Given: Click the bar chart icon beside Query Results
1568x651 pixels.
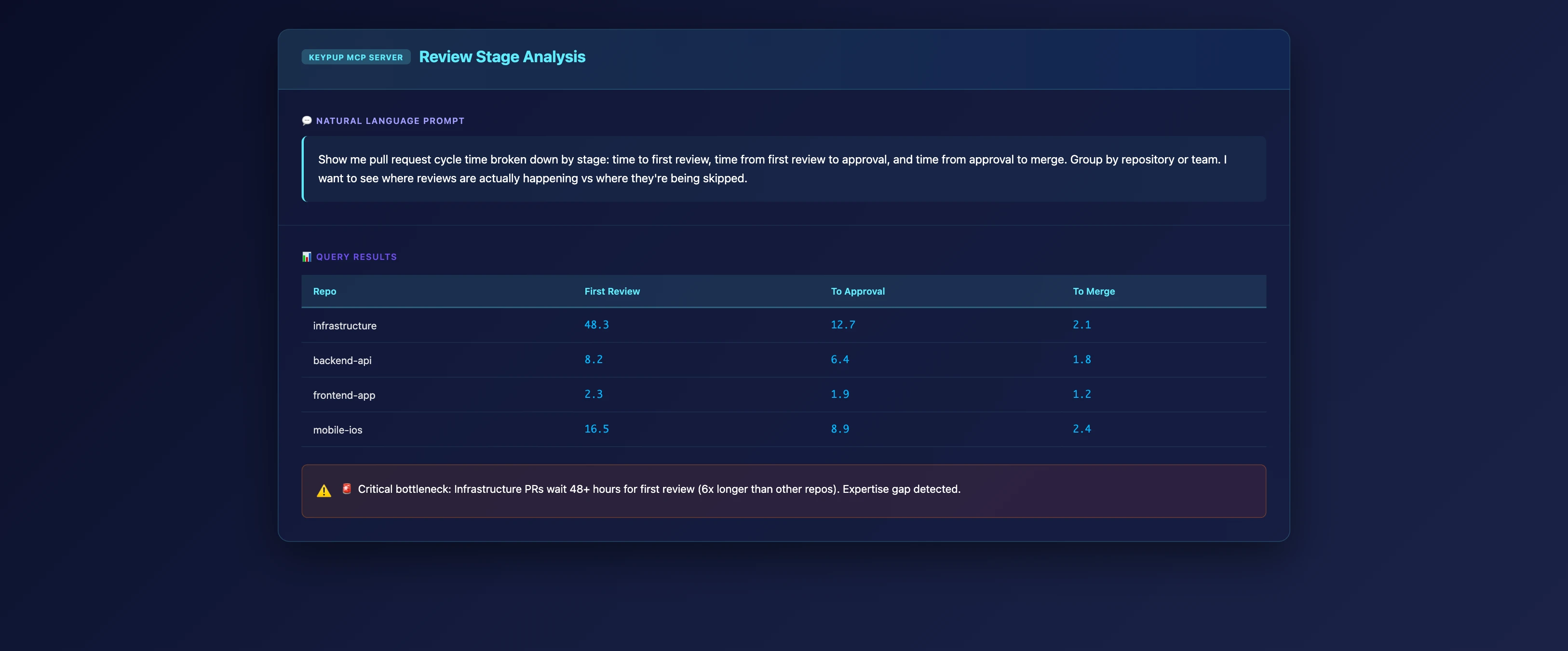Looking at the screenshot, I should click(x=307, y=257).
